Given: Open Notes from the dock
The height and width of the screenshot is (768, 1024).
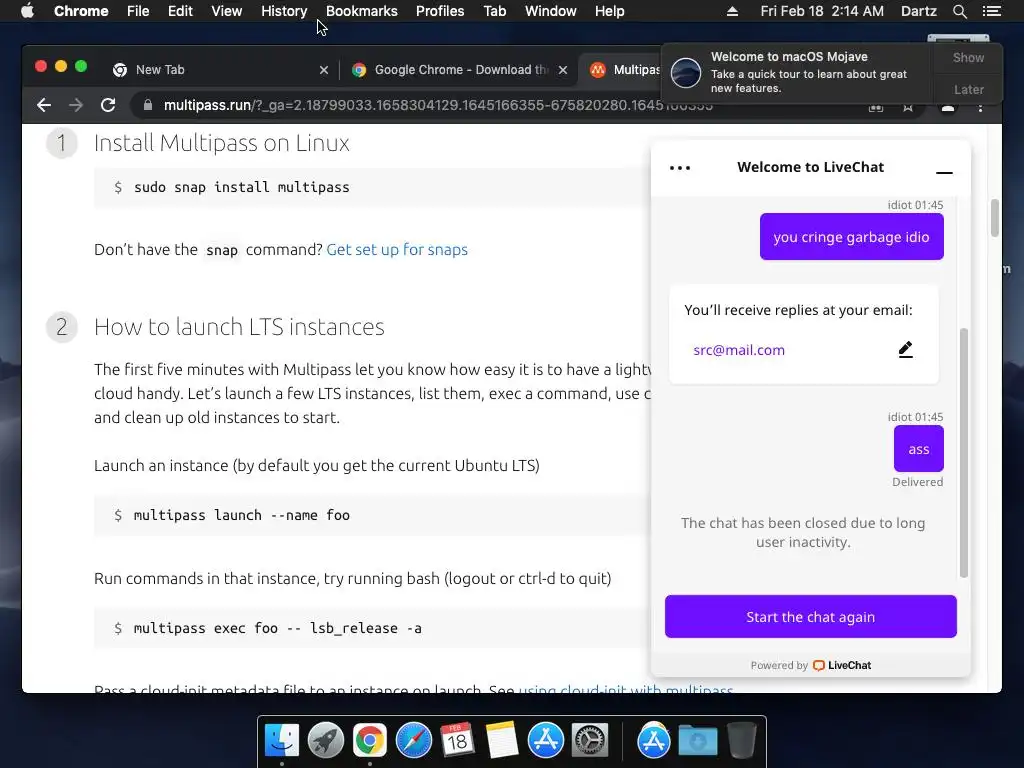Looking at the screenshot, I should pyautogui.click(x=502, y=741).
